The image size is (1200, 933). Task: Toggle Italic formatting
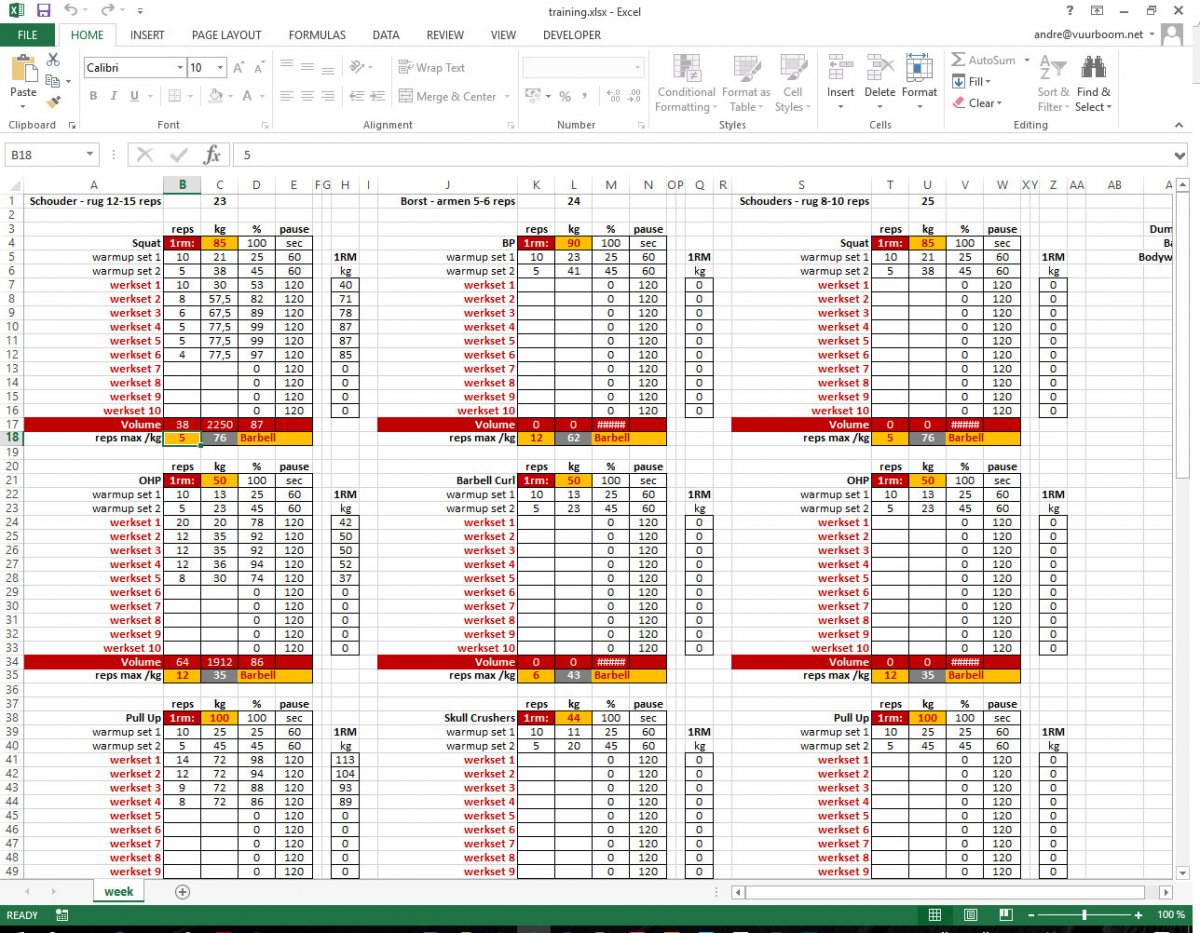tap(114, 97)
